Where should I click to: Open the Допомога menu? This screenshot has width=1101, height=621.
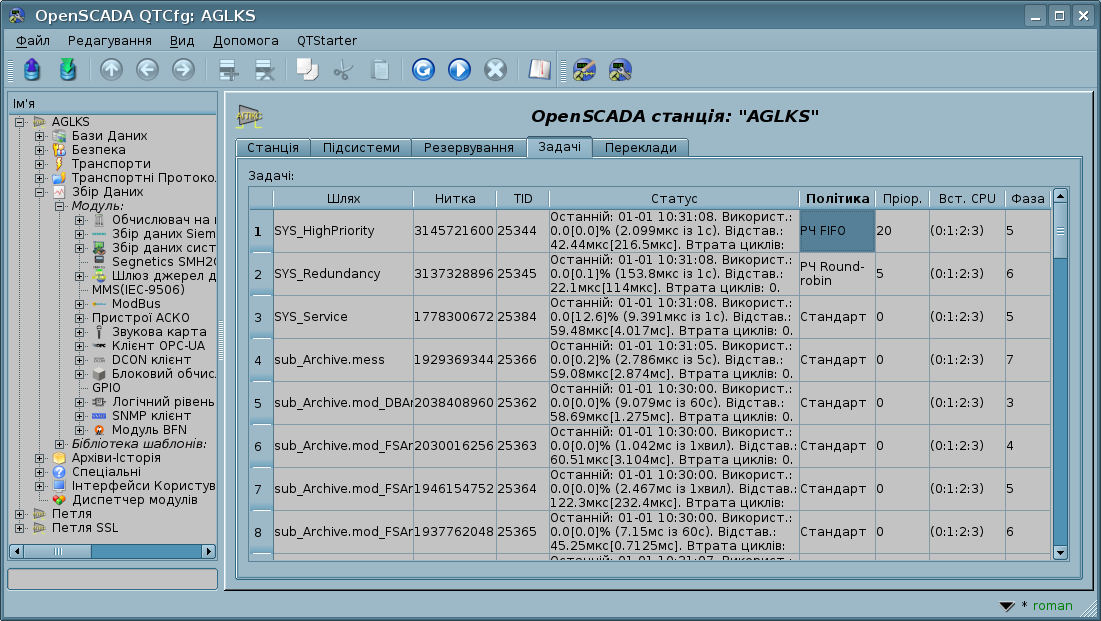tap(245, 41)
